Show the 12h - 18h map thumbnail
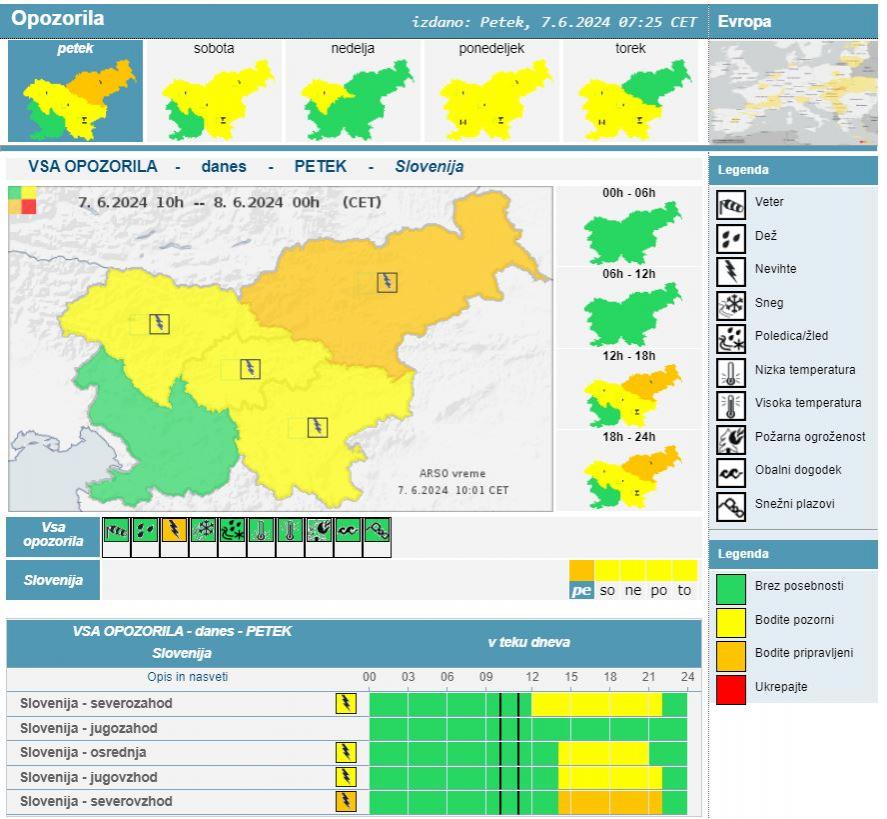Screen dimensions: 887x819 click(x=632, y=390)
